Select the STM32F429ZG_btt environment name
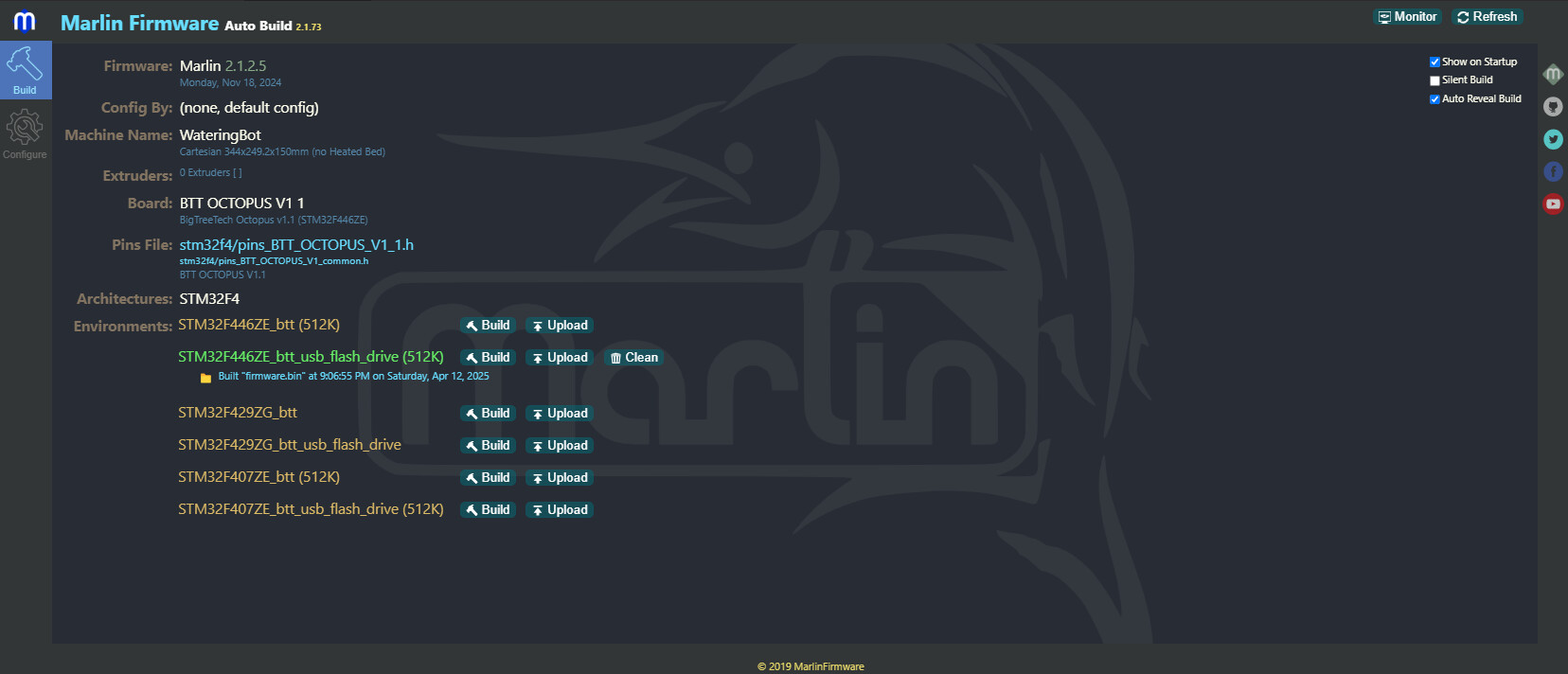 [238, 413]
